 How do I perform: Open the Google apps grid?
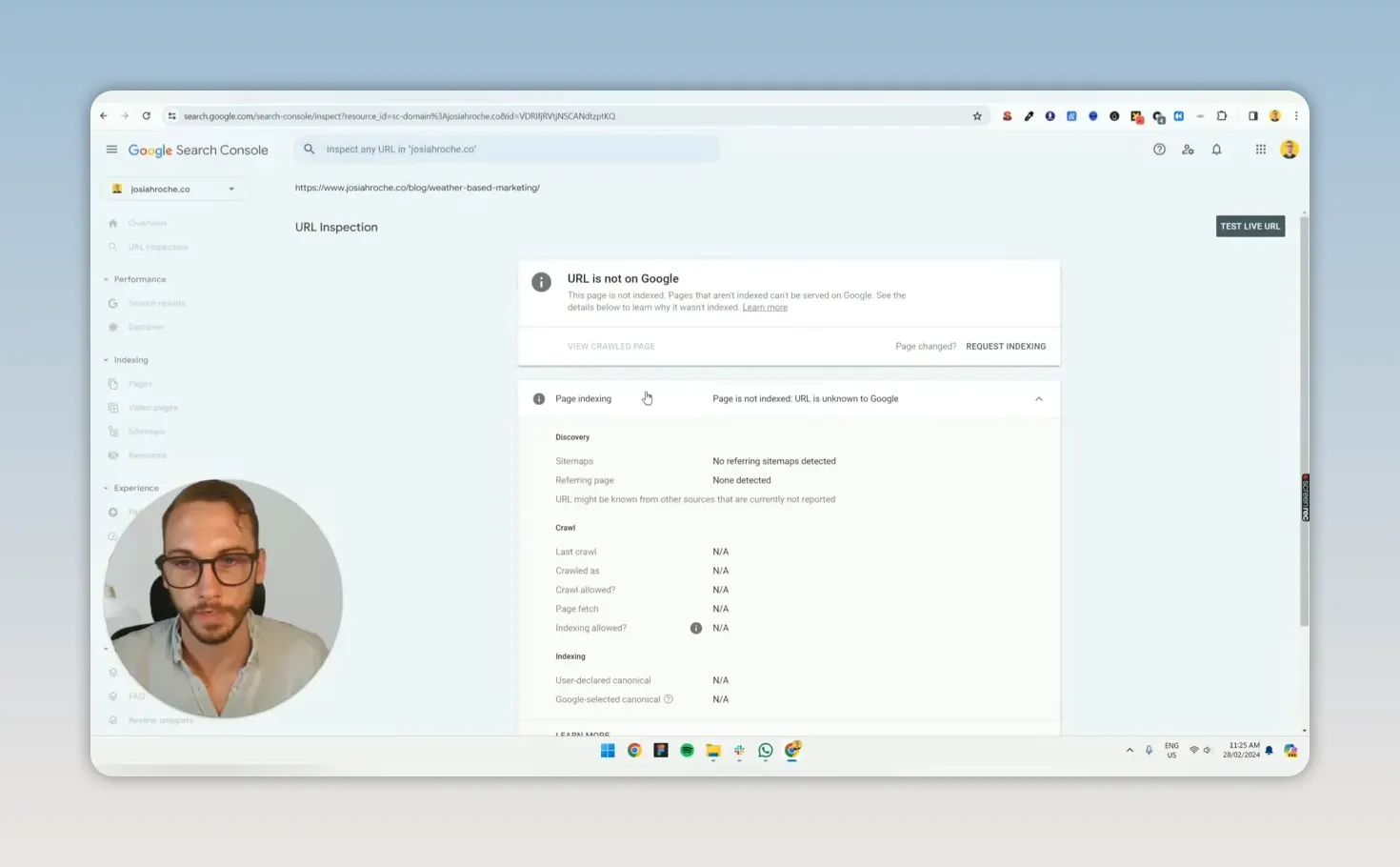1261,150
